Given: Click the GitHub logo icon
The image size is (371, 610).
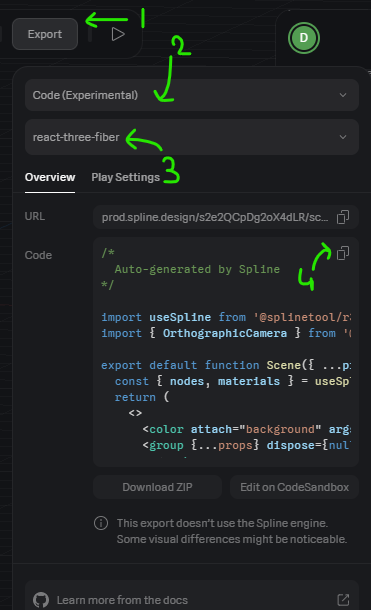Looking at the screenshot, I should tap(41, 600).
